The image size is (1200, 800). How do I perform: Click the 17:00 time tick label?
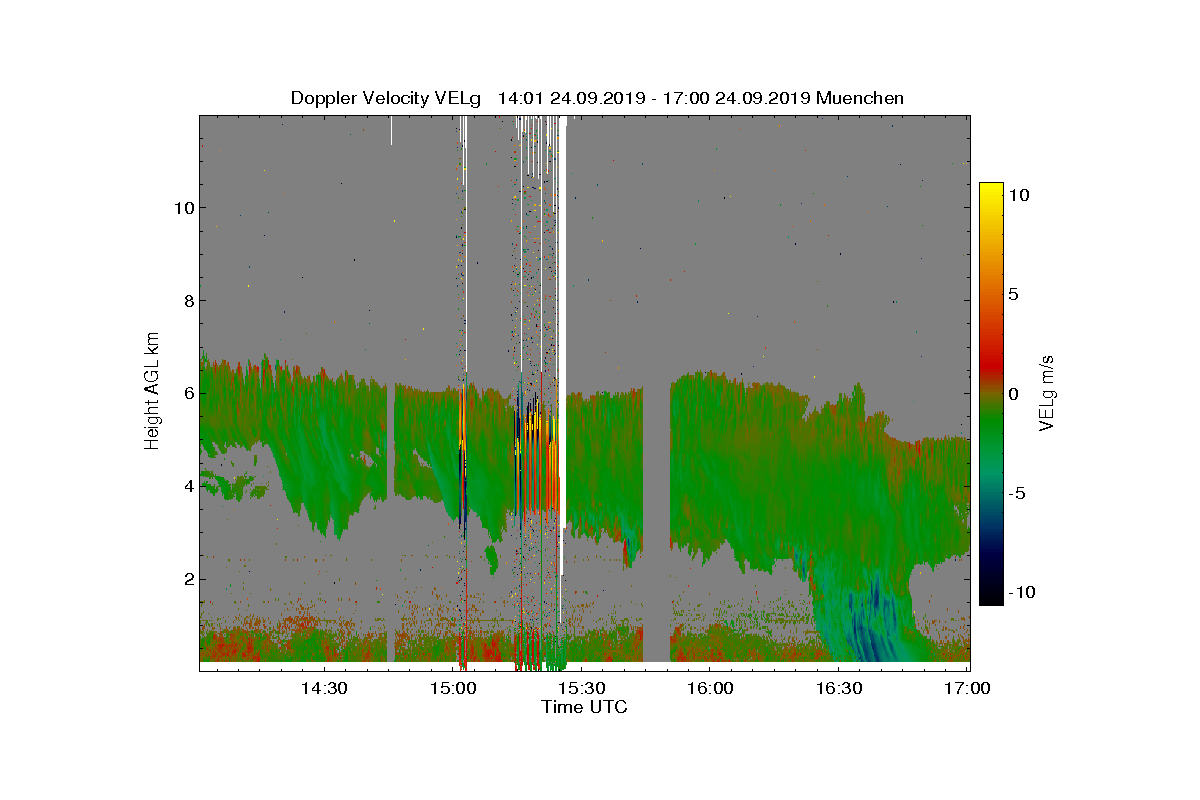coord(967,688)
